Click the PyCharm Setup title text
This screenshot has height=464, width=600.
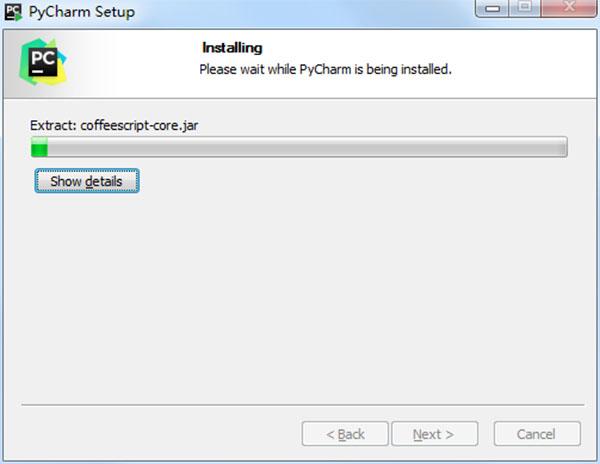tap(82, 12)
